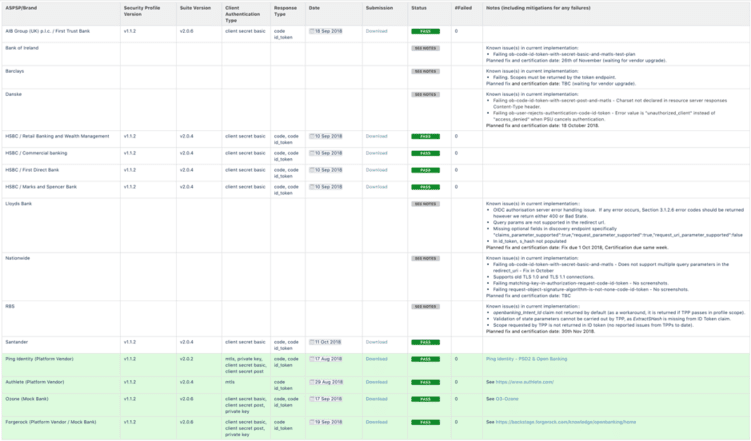Open the Download link for Santander

click(376, 342)
